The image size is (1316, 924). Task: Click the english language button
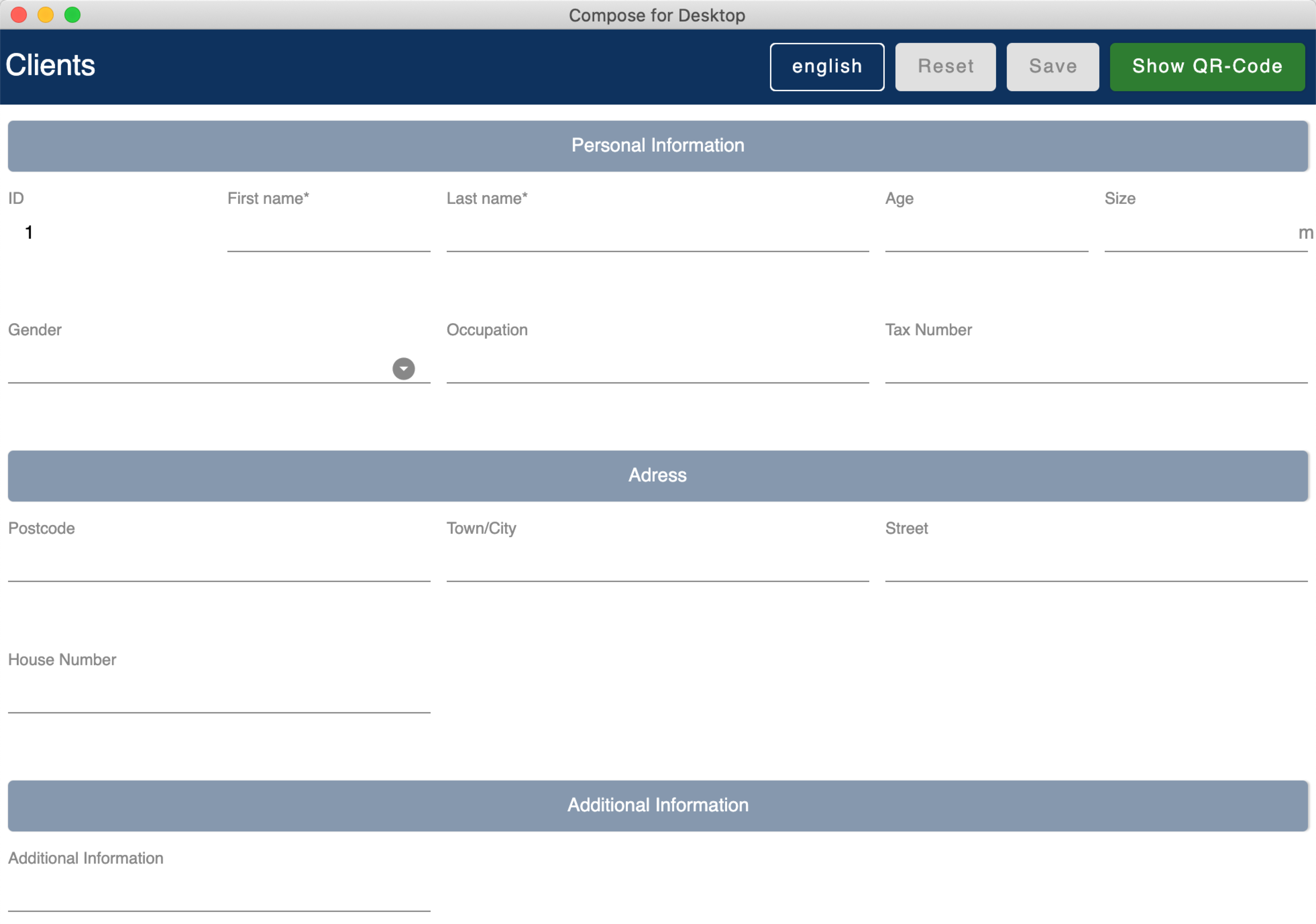pos(826,66)
